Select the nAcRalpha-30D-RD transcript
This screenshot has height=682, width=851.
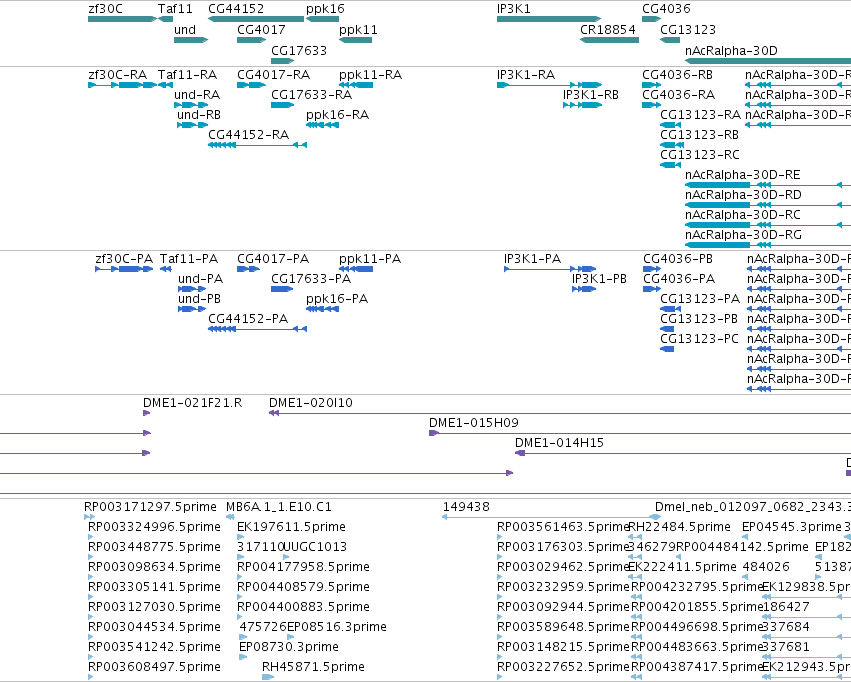point(768,205)
